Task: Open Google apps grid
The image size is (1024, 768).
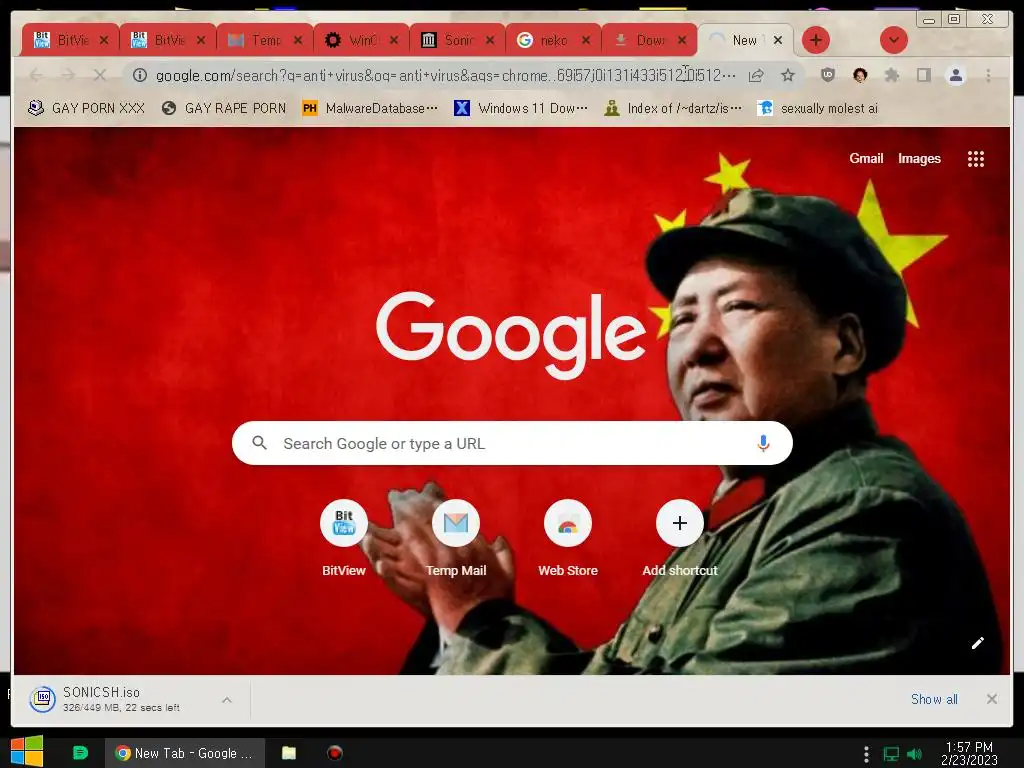Action: (x=976, y=159)
